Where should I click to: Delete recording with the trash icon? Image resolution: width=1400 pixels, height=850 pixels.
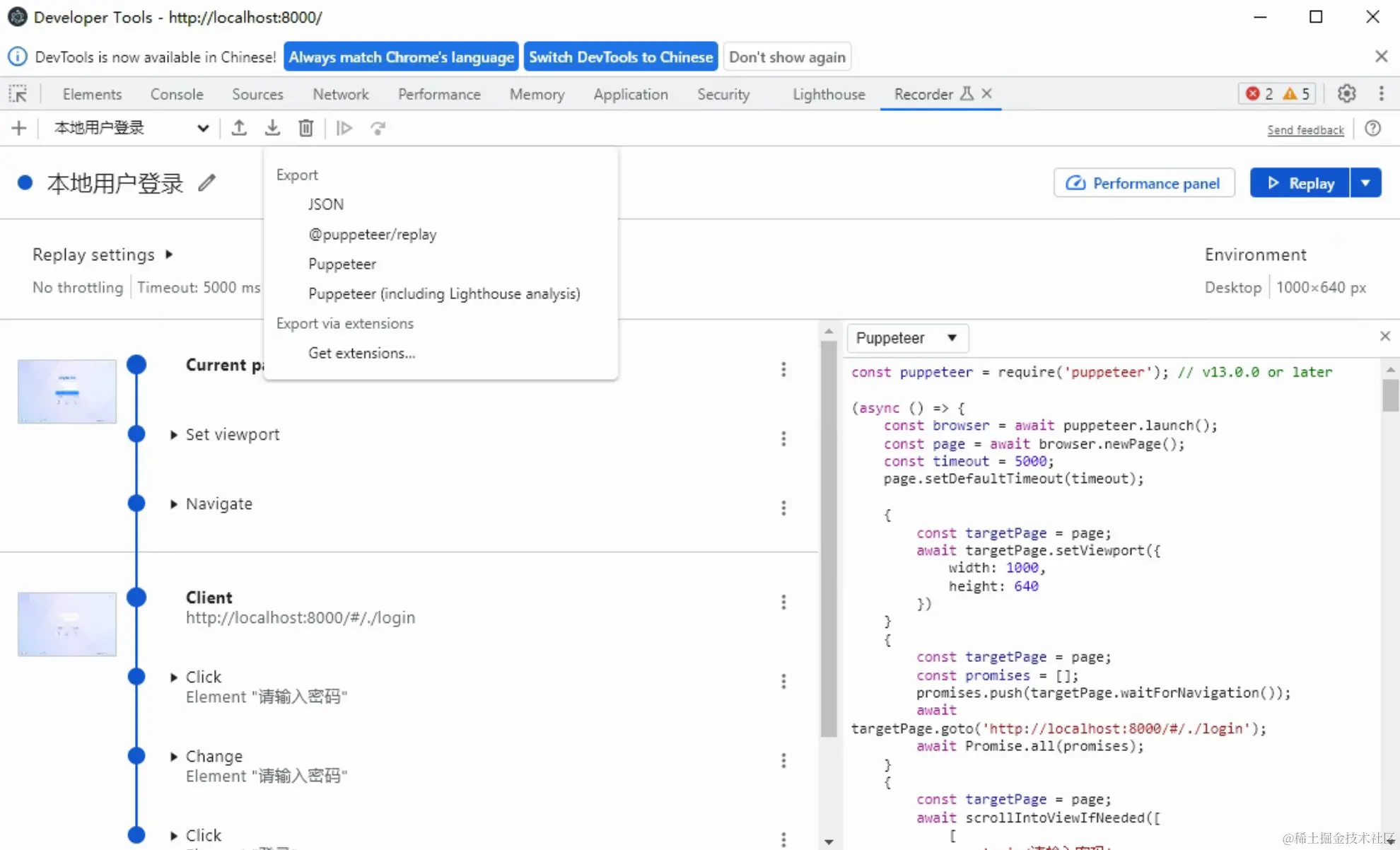(305, 128)
